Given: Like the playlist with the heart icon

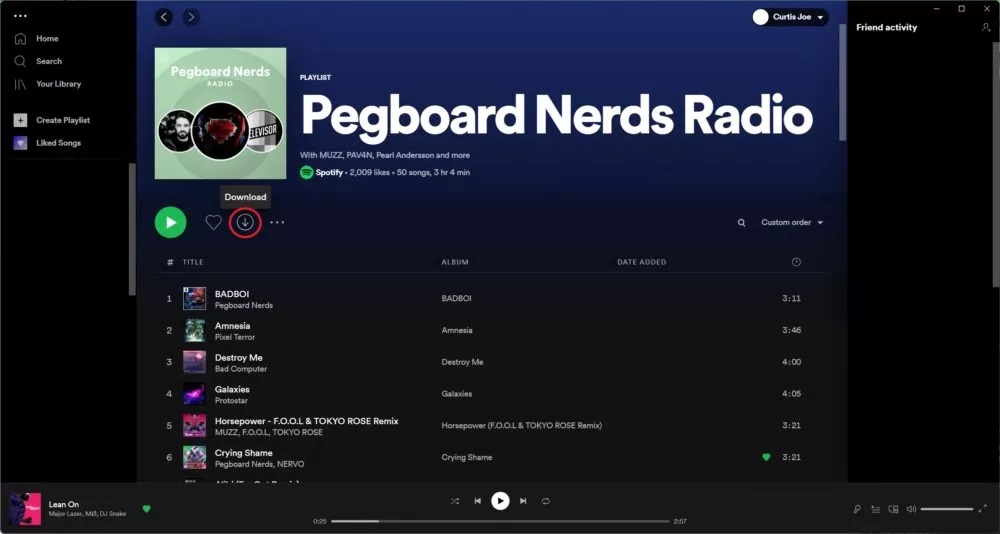Looking at the screenshot, I should click(x=213, y=222).
